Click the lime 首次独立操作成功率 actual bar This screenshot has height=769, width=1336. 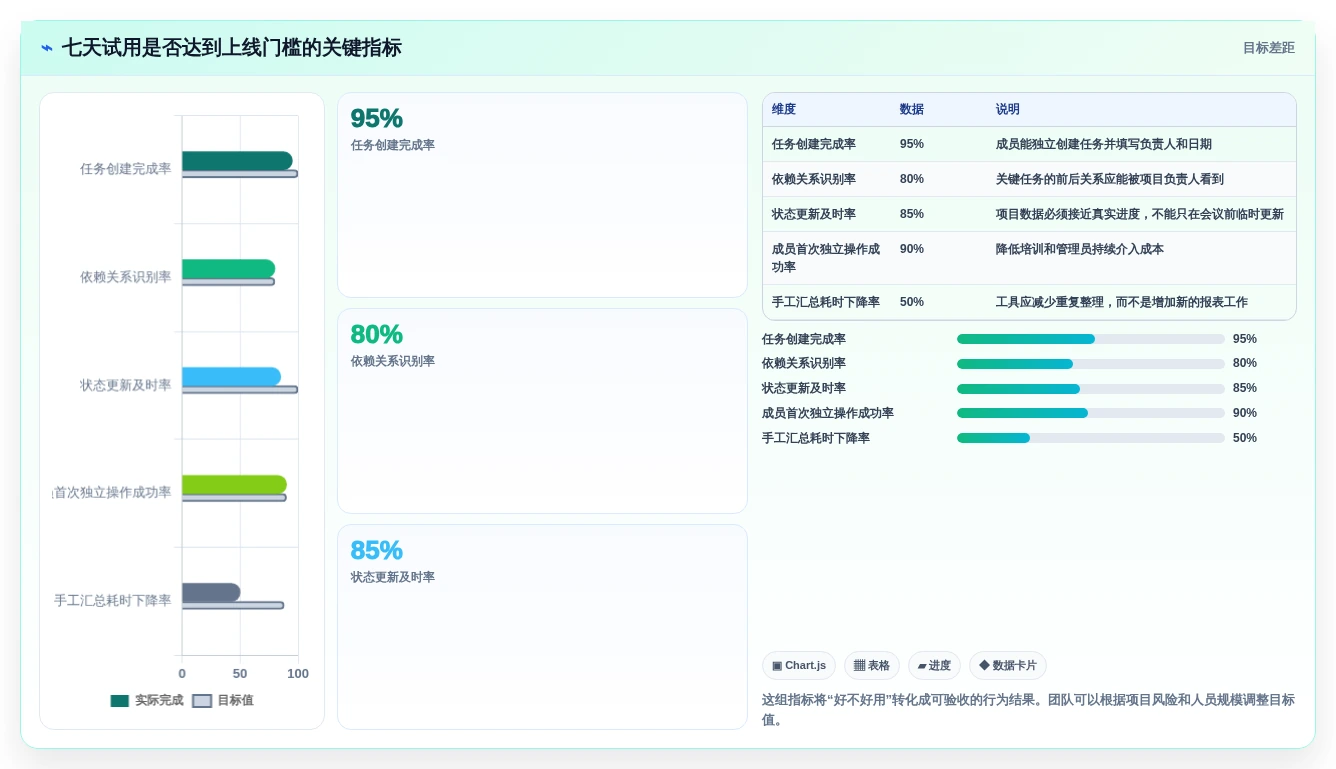click(x=234, y=485)
